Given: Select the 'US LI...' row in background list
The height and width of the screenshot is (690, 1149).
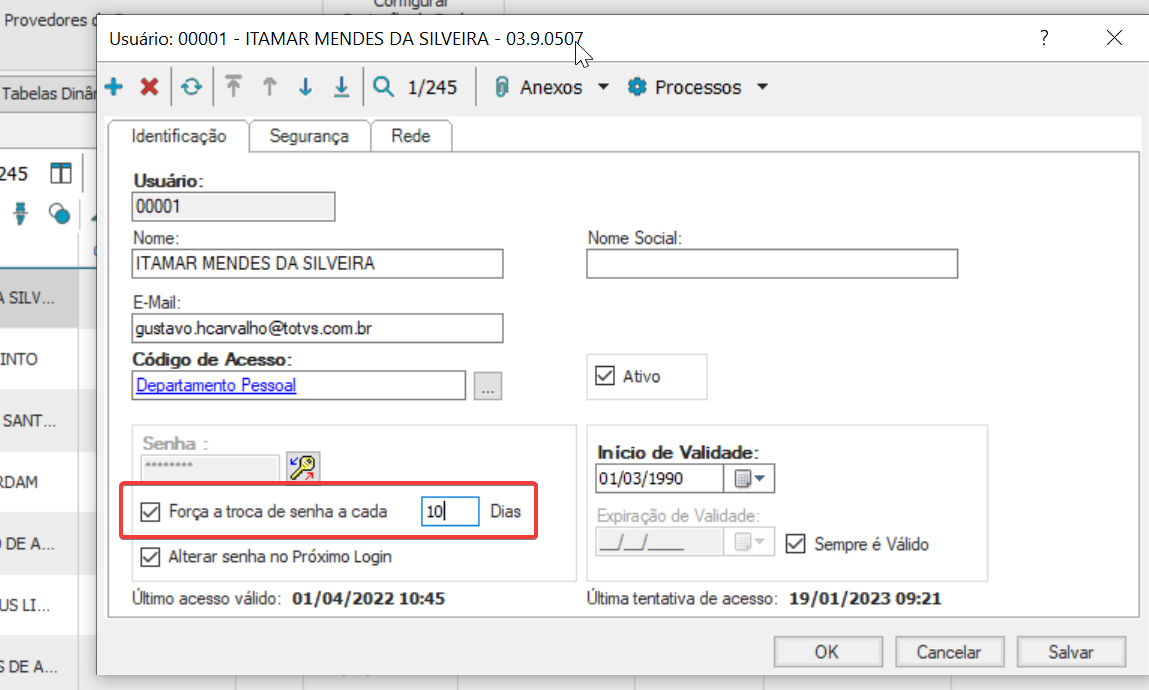Looking at the screenshot, I should [x=39, y=606].
